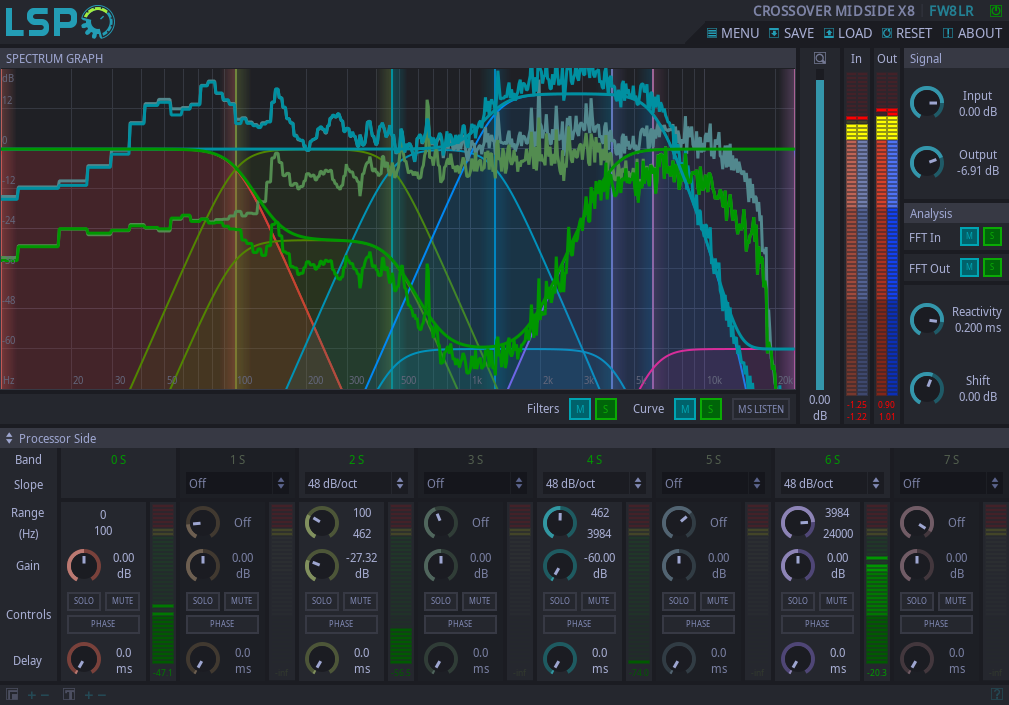Click the minus beside the UI scaling icon

[x=45, y=695]
